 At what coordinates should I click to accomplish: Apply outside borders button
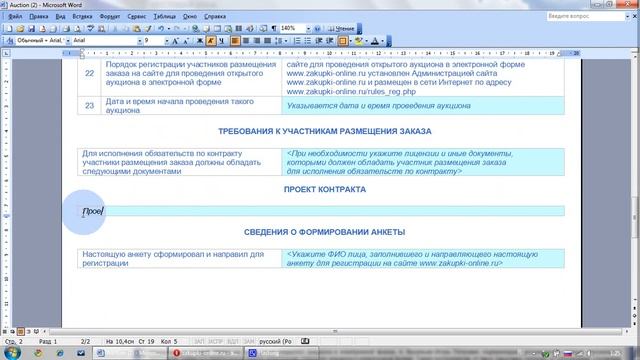pyautogui.click(x=342, y=40)
